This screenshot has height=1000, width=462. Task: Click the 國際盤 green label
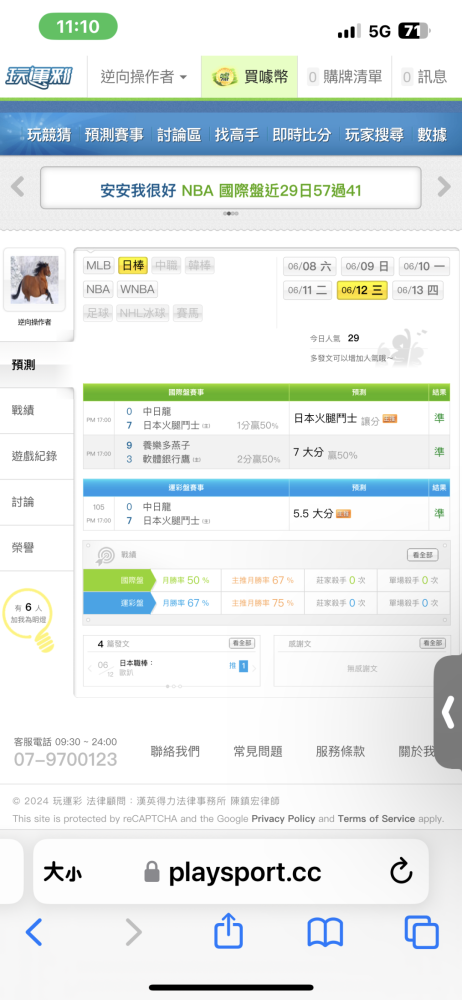click(119, 580)
